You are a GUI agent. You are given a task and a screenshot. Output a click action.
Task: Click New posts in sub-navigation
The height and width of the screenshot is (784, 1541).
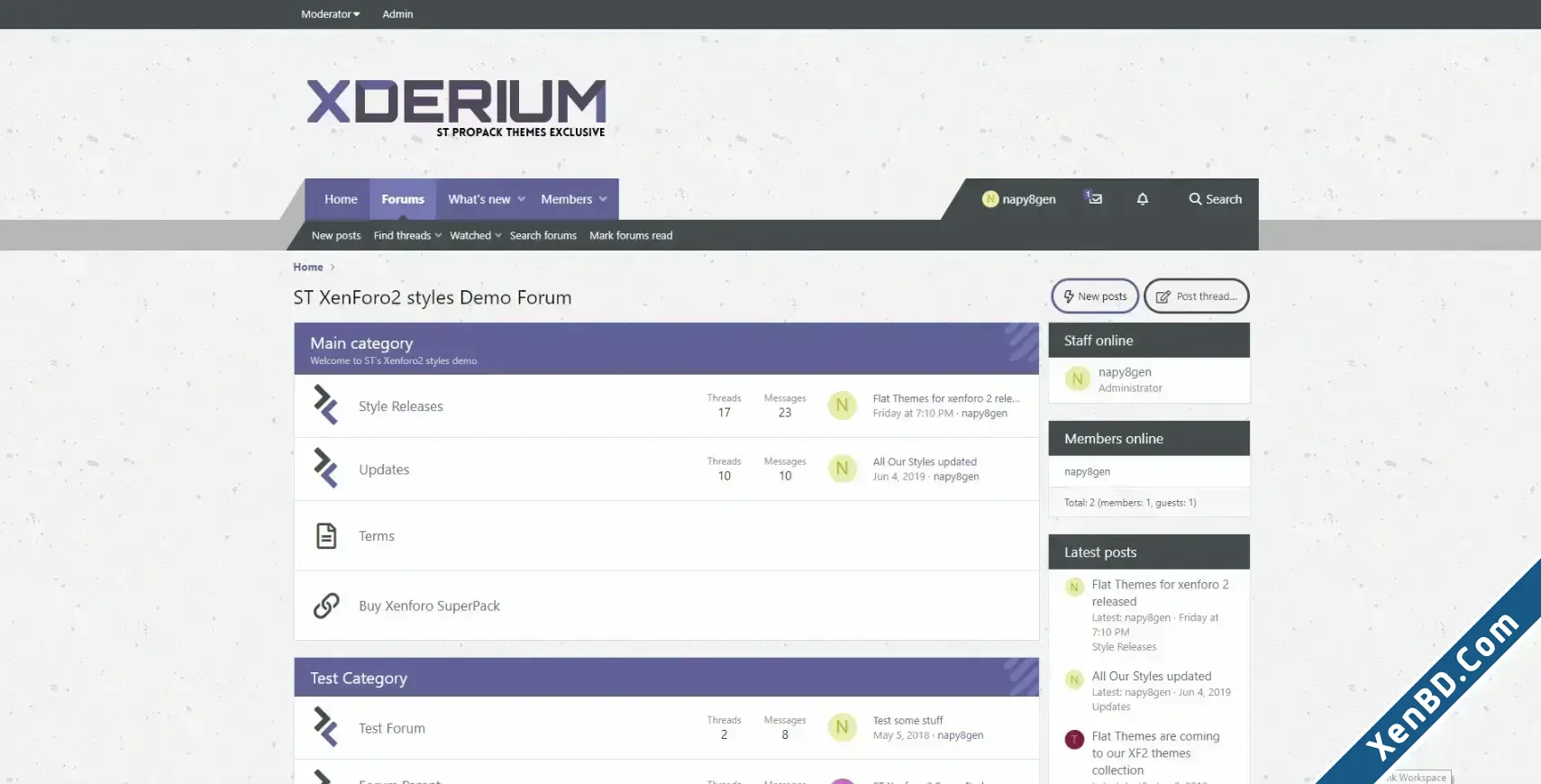pyautogui.click(x=336, y=235)
